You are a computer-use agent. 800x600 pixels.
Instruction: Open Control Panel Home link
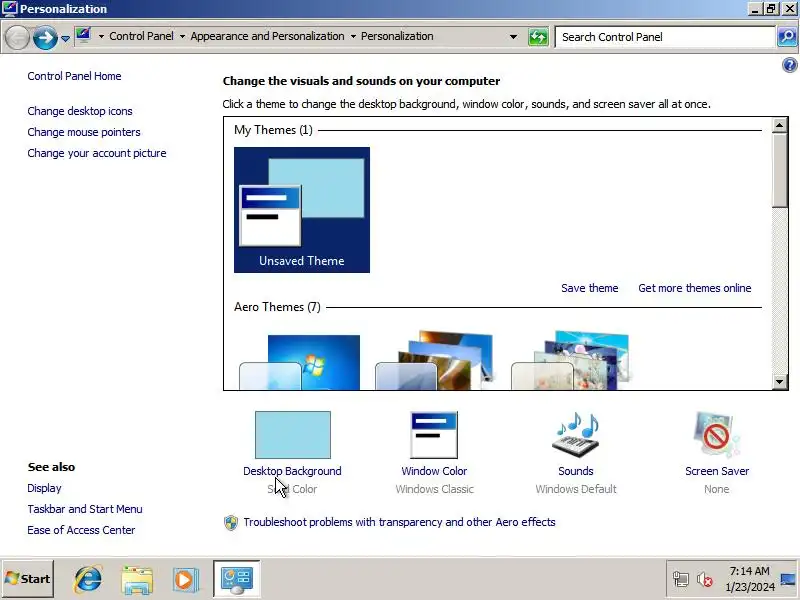click(74, 76)
